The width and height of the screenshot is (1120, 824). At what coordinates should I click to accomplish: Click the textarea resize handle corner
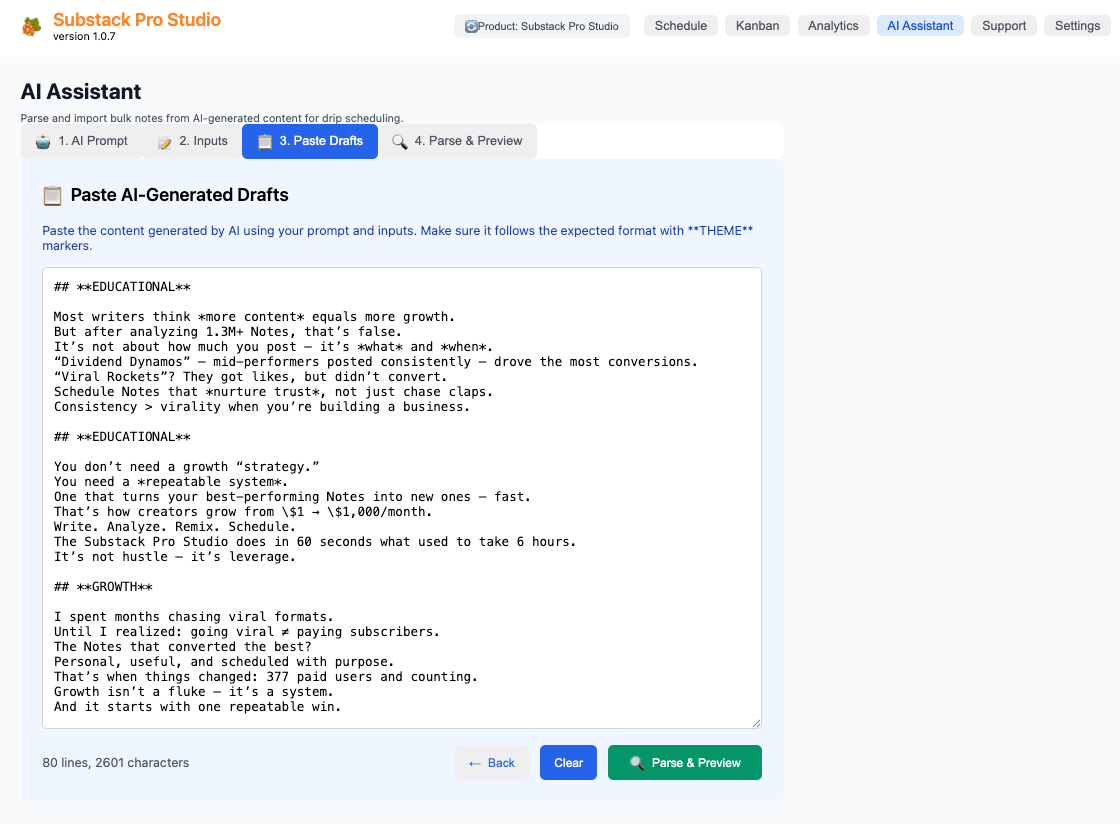click(x=756, y=723)
